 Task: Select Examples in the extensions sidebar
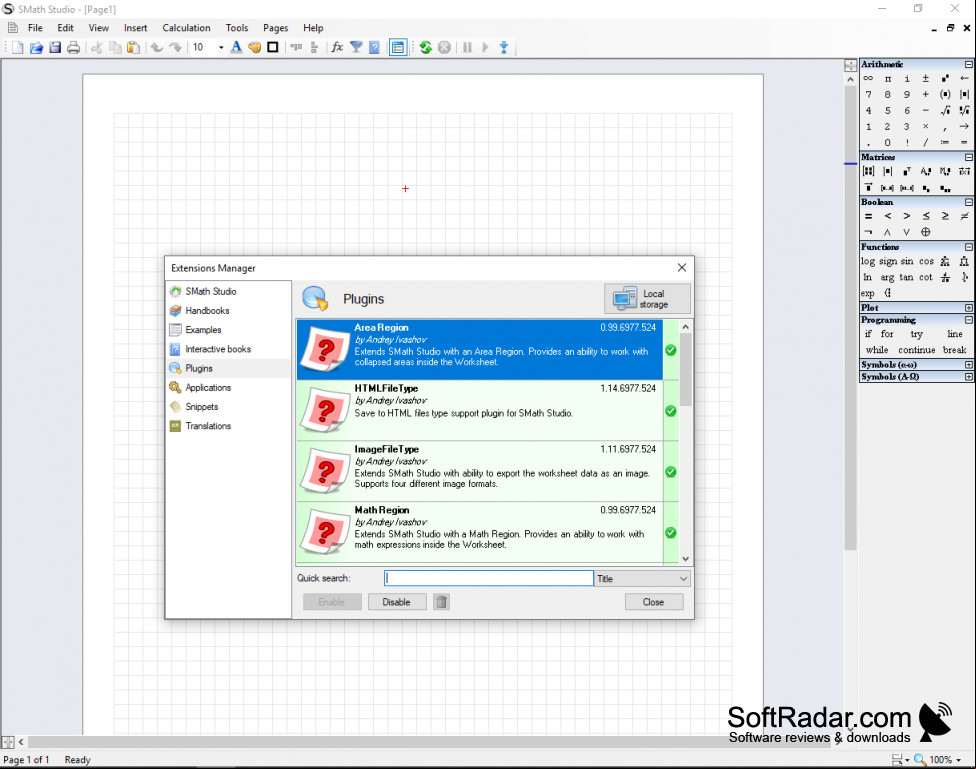click(x=203, y=330)
